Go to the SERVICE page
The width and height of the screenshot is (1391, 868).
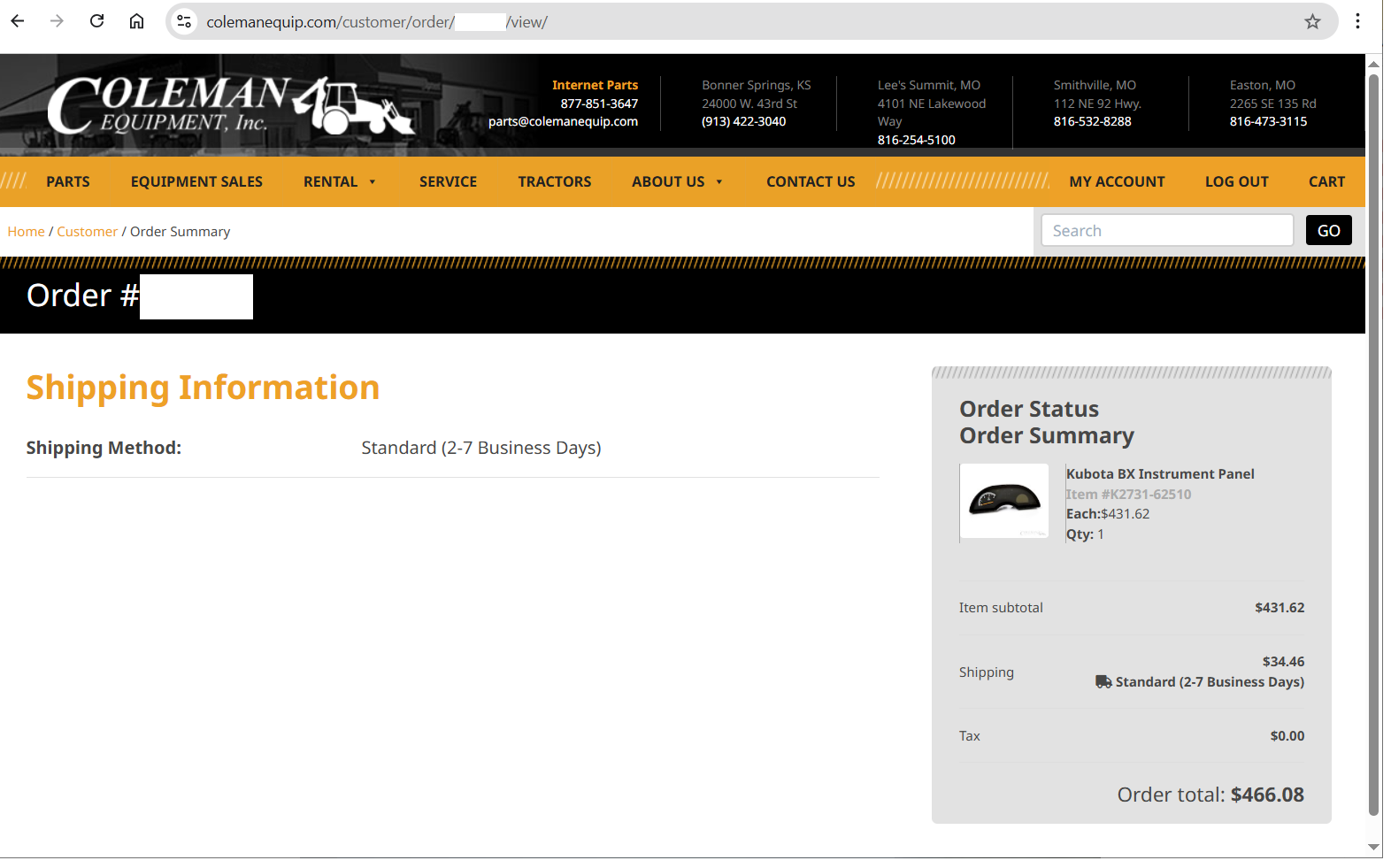tap(448, 181)
